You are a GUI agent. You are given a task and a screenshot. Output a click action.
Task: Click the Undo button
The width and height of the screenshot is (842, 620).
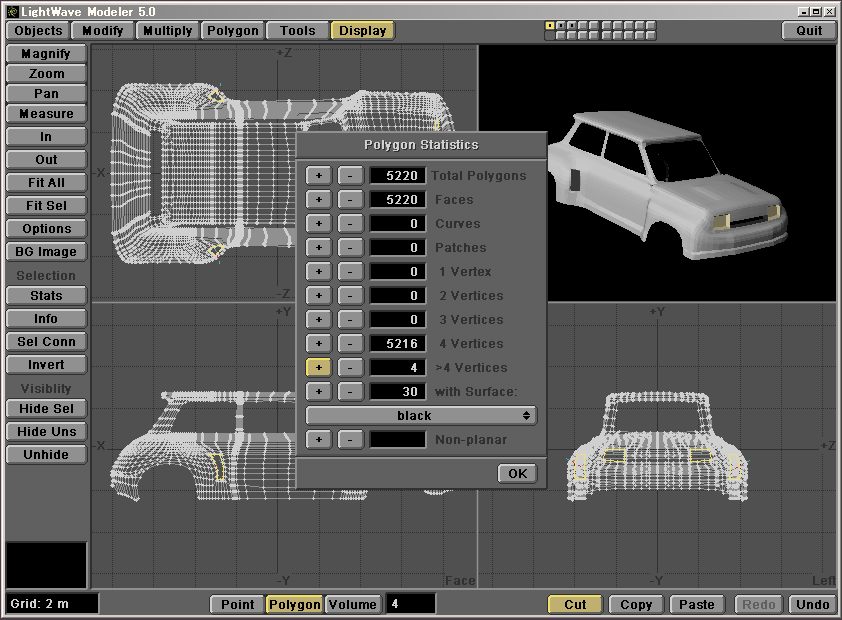(x=812, y=604)
